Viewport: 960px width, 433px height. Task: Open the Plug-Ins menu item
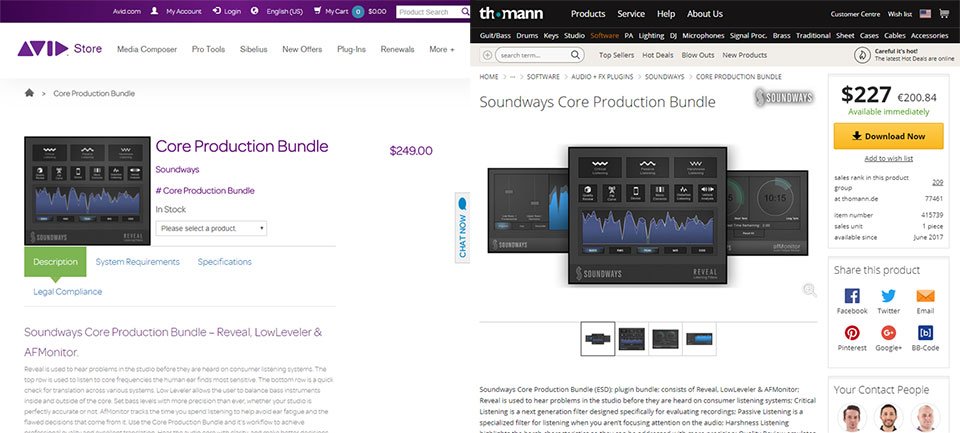(x=351, y=49)
